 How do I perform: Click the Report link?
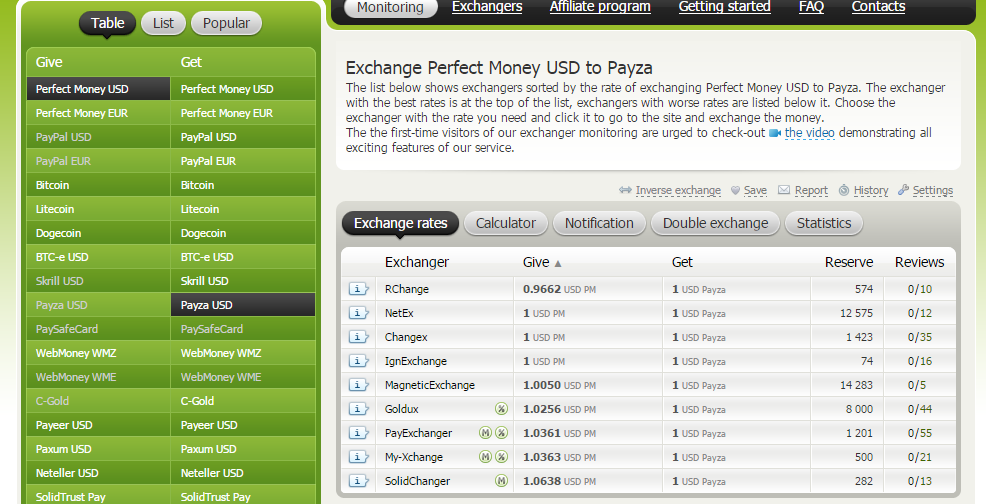click(x=811, y=190)
